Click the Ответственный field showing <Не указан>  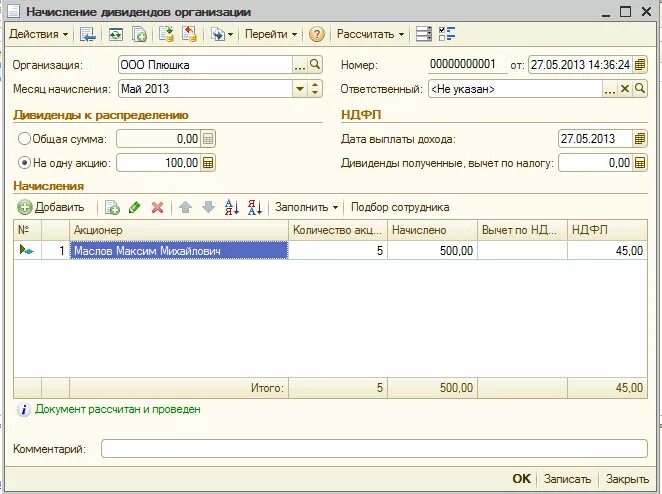coord(515,89)
